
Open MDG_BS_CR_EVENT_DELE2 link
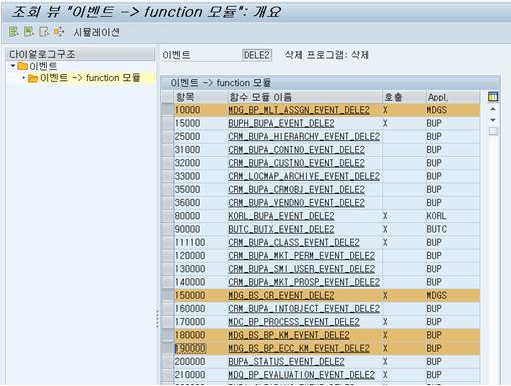click(281, 295)
